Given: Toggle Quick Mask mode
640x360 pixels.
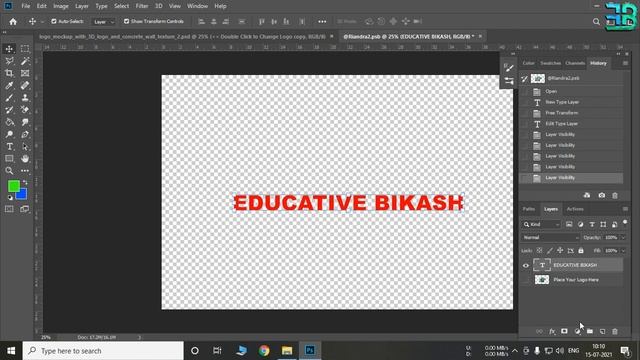Looking at the screenshot, I should 9,209.
